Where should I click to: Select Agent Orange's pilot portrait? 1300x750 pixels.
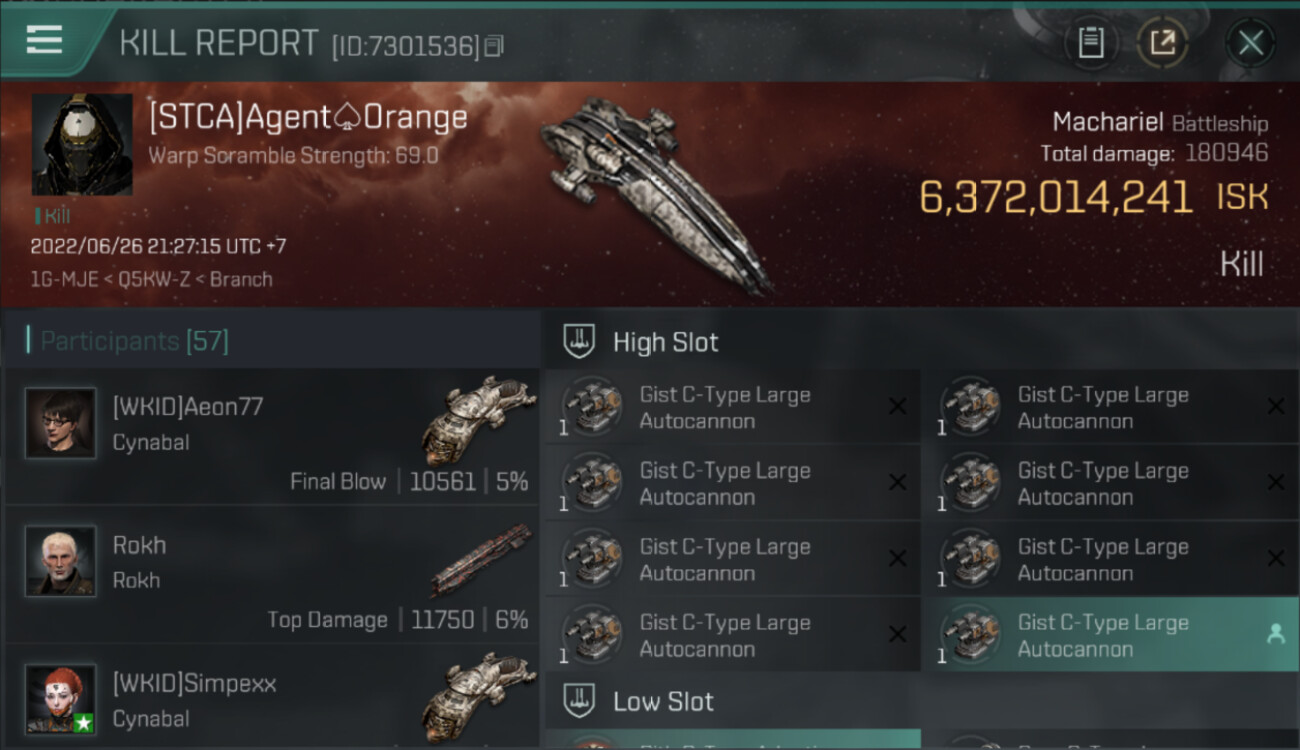(82, 144)
